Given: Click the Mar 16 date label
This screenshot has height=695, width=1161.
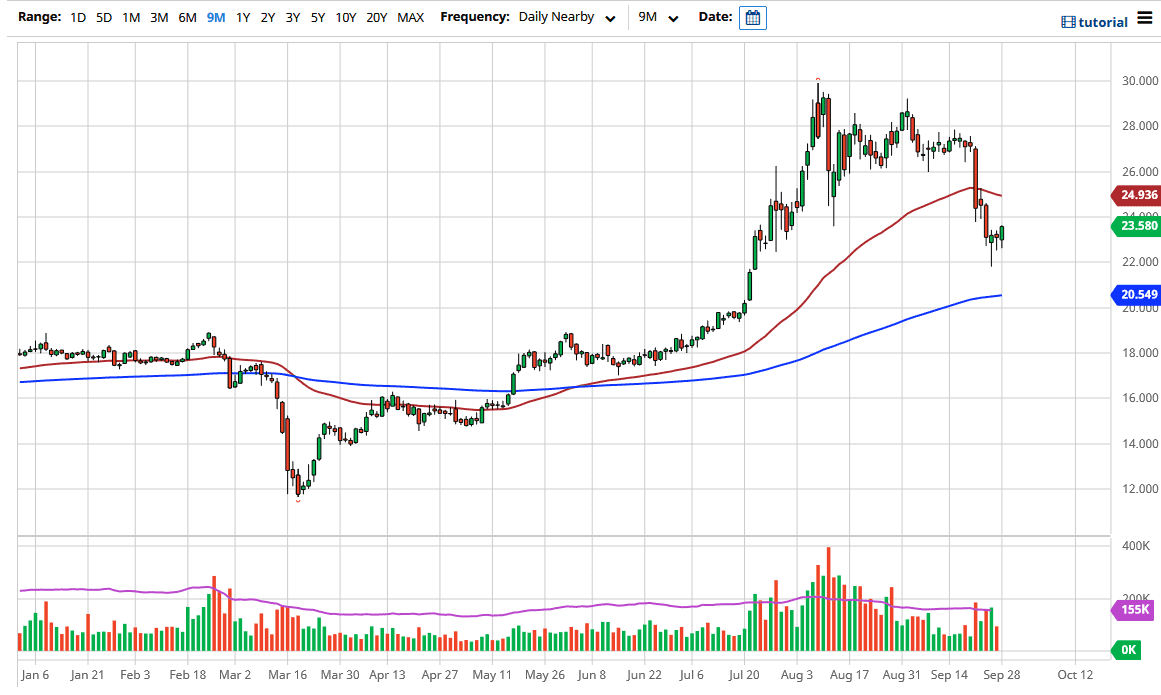Looking at the screenshot, I should point(287,675).
